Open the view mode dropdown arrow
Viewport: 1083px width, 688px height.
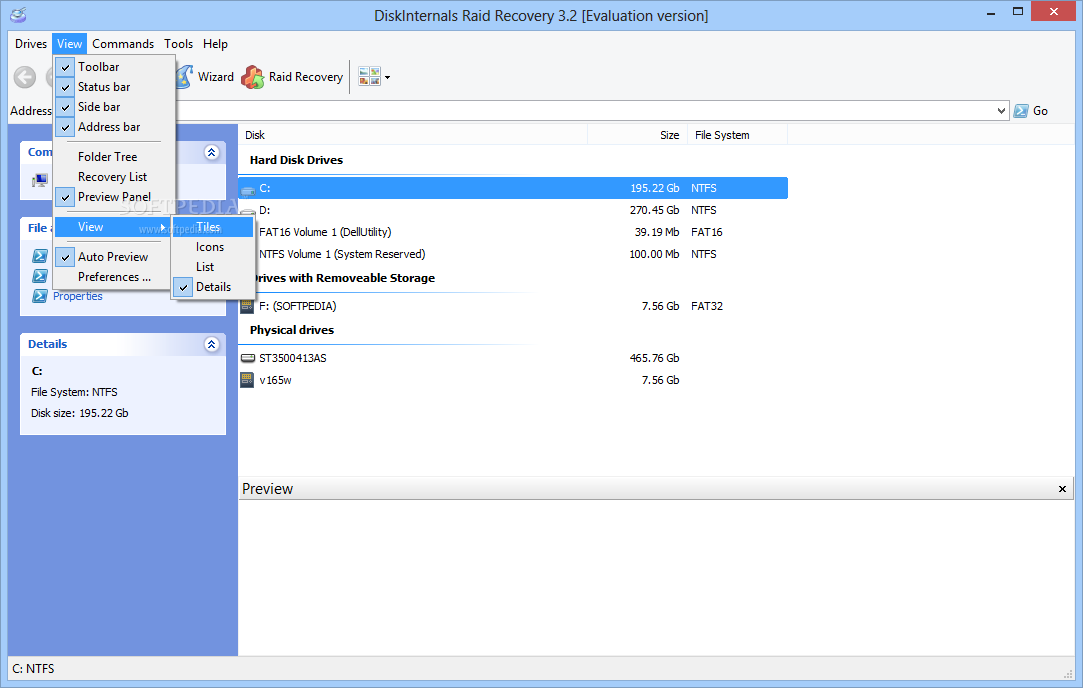pos(387,77)
